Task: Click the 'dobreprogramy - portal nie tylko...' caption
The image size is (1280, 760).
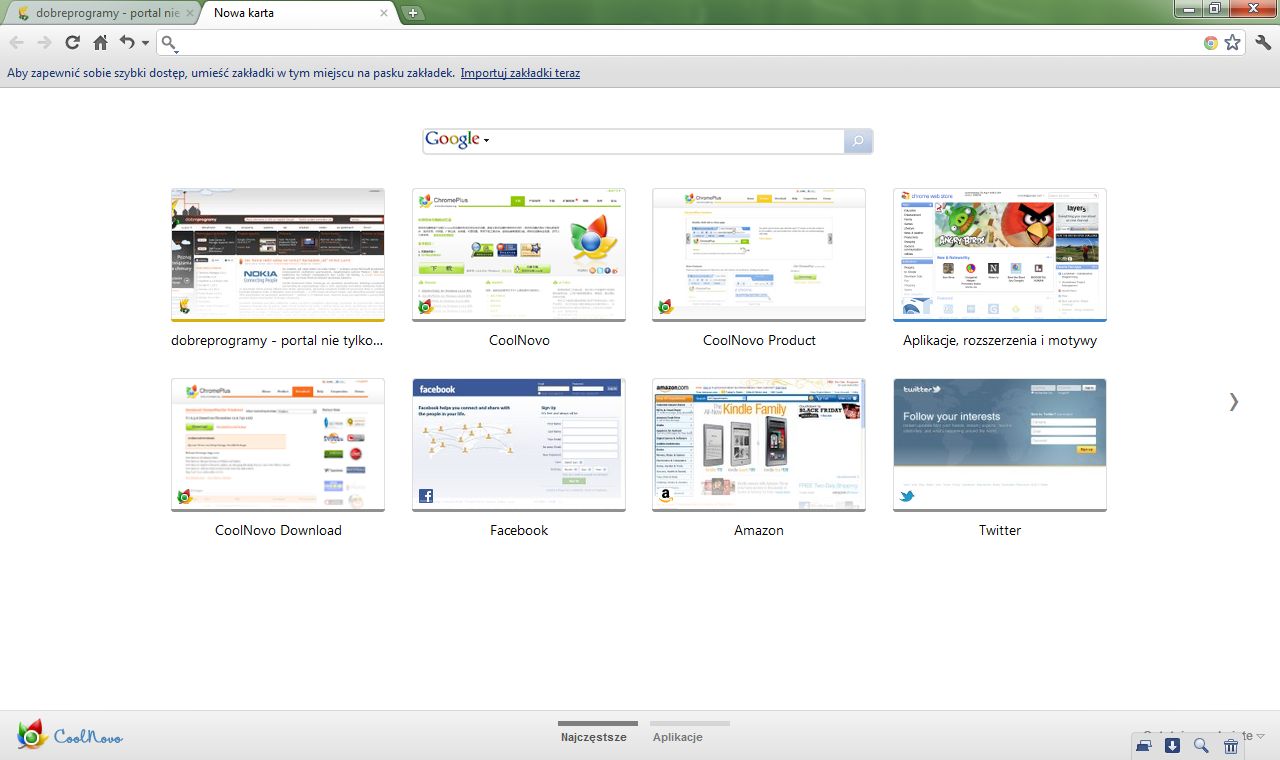Action: tap(277, 340)
